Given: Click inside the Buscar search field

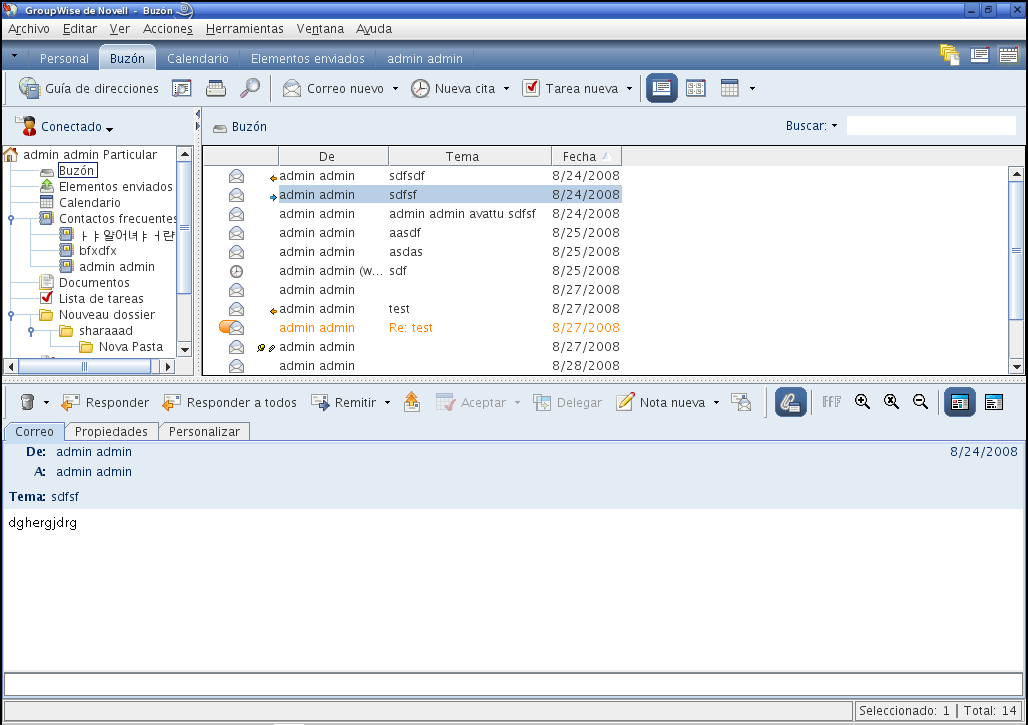Looking at the screenshot, I should click(931, 125).
